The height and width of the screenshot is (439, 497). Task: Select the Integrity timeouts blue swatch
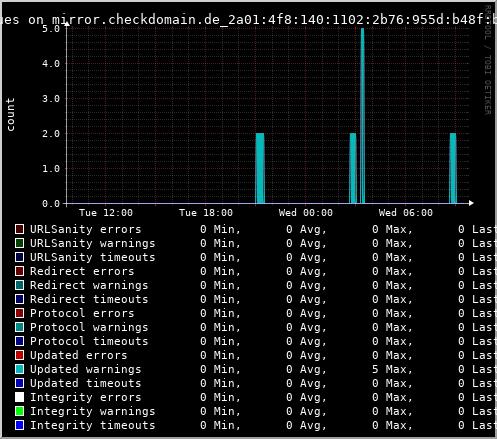pyautogui.click(x=19, y=425)
